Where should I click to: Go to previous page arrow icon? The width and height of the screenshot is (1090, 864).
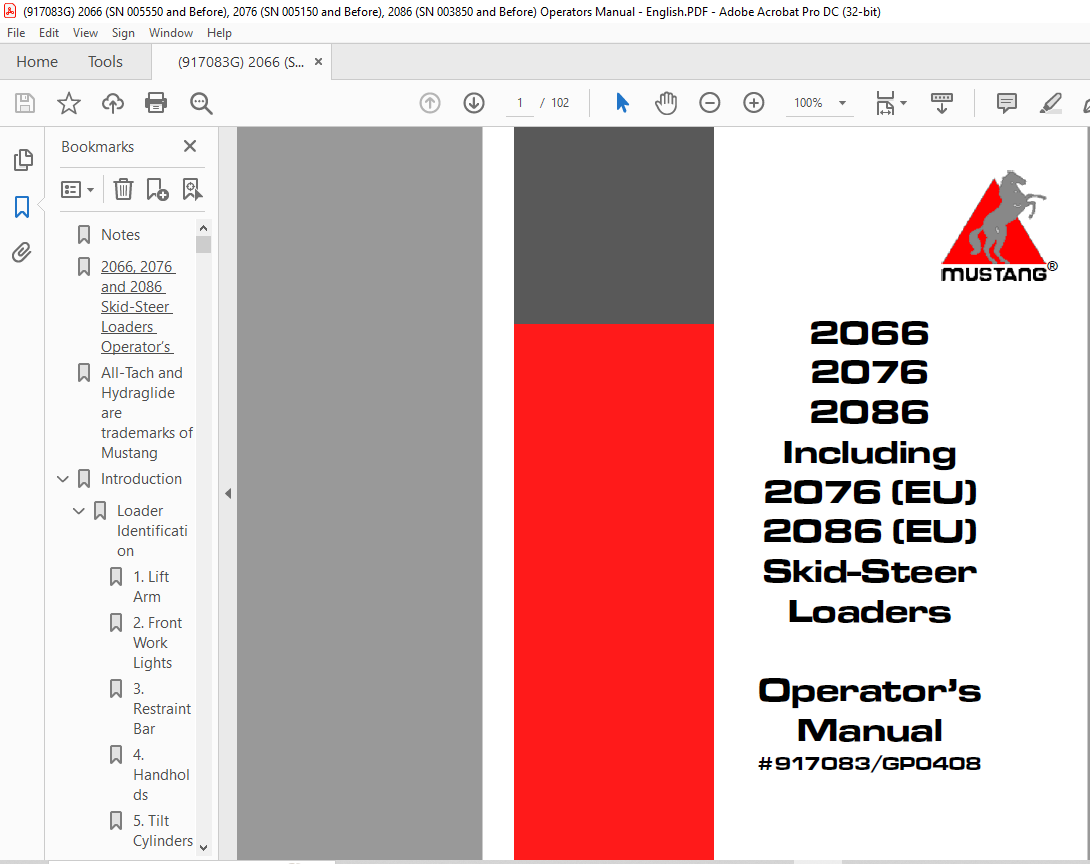430,103
